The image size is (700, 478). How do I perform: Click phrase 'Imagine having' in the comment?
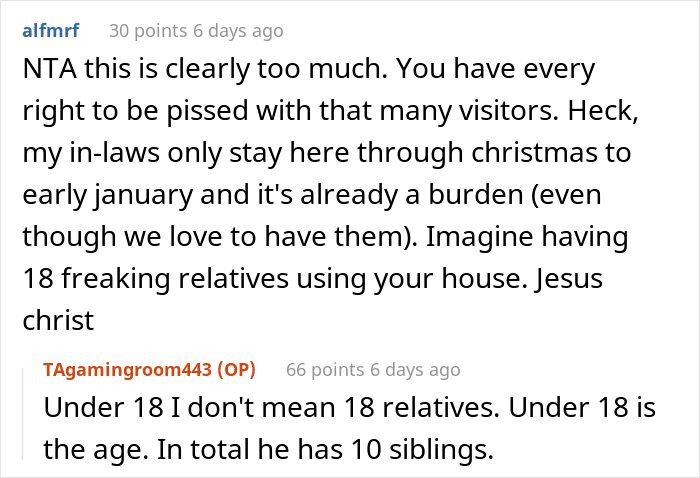point(527,237)
